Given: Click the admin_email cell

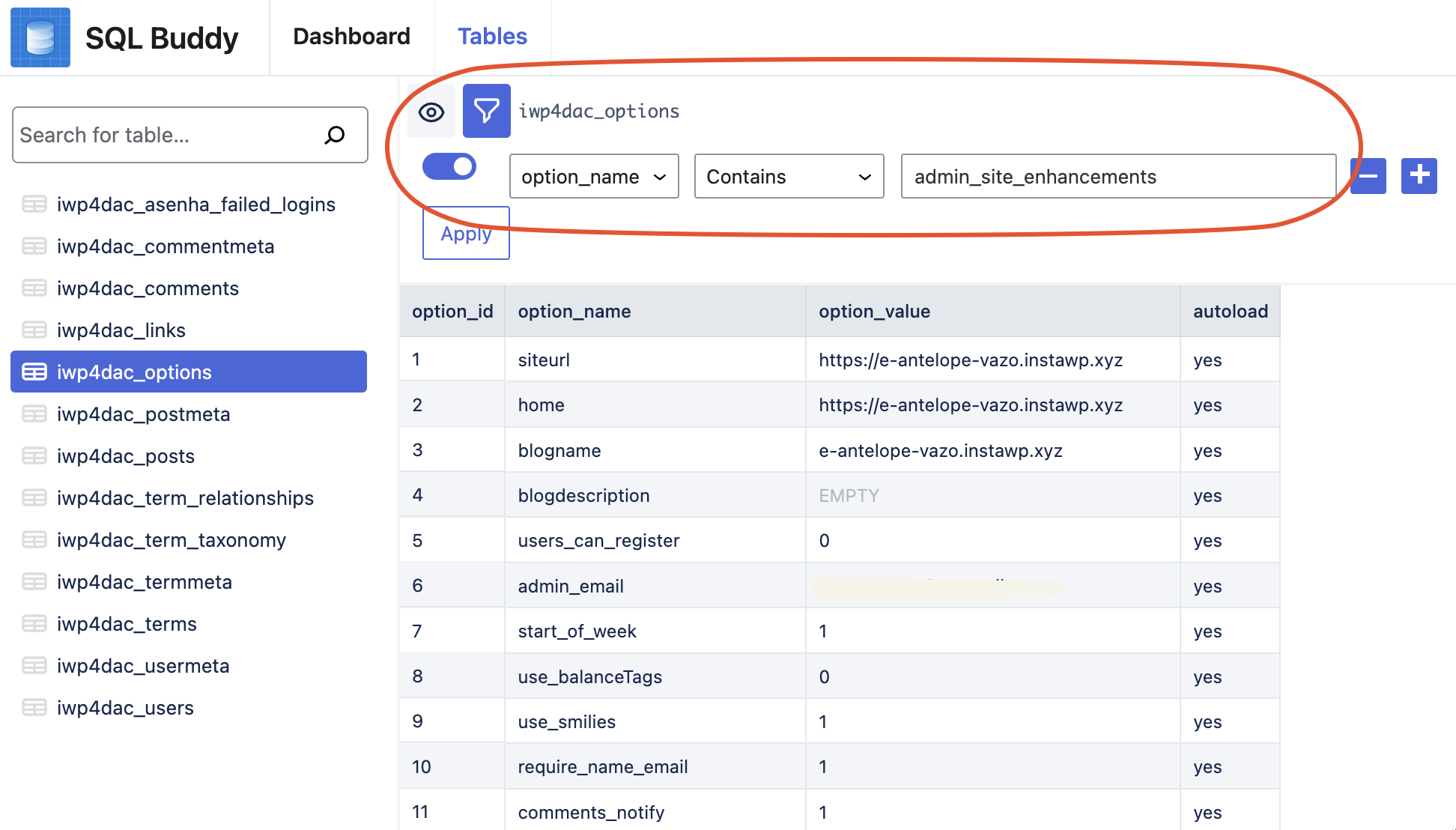Looking at the screenshot, I should [655, 586].
